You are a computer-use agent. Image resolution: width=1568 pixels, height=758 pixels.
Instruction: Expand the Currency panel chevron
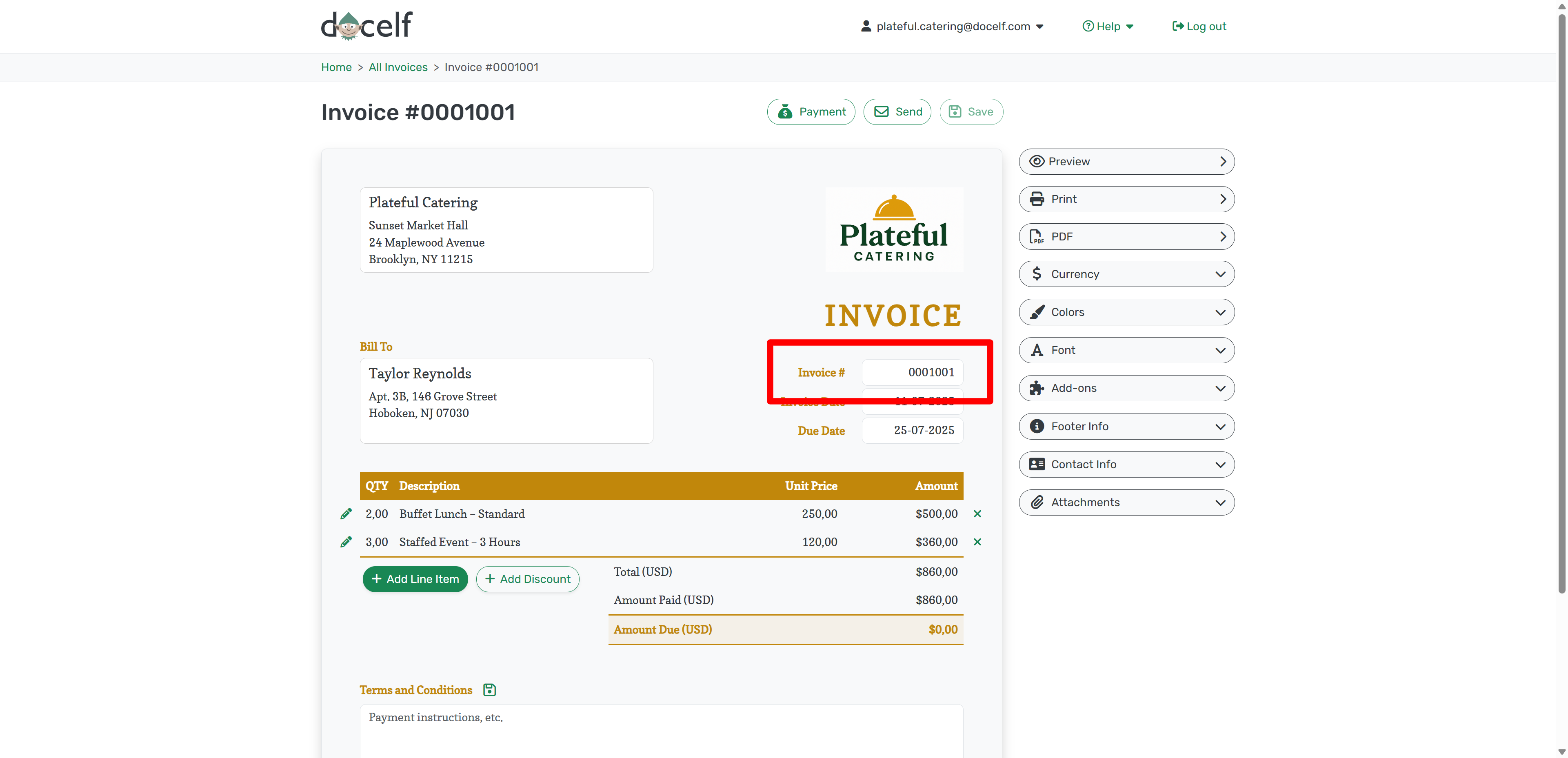click(x=1220, y=274)
